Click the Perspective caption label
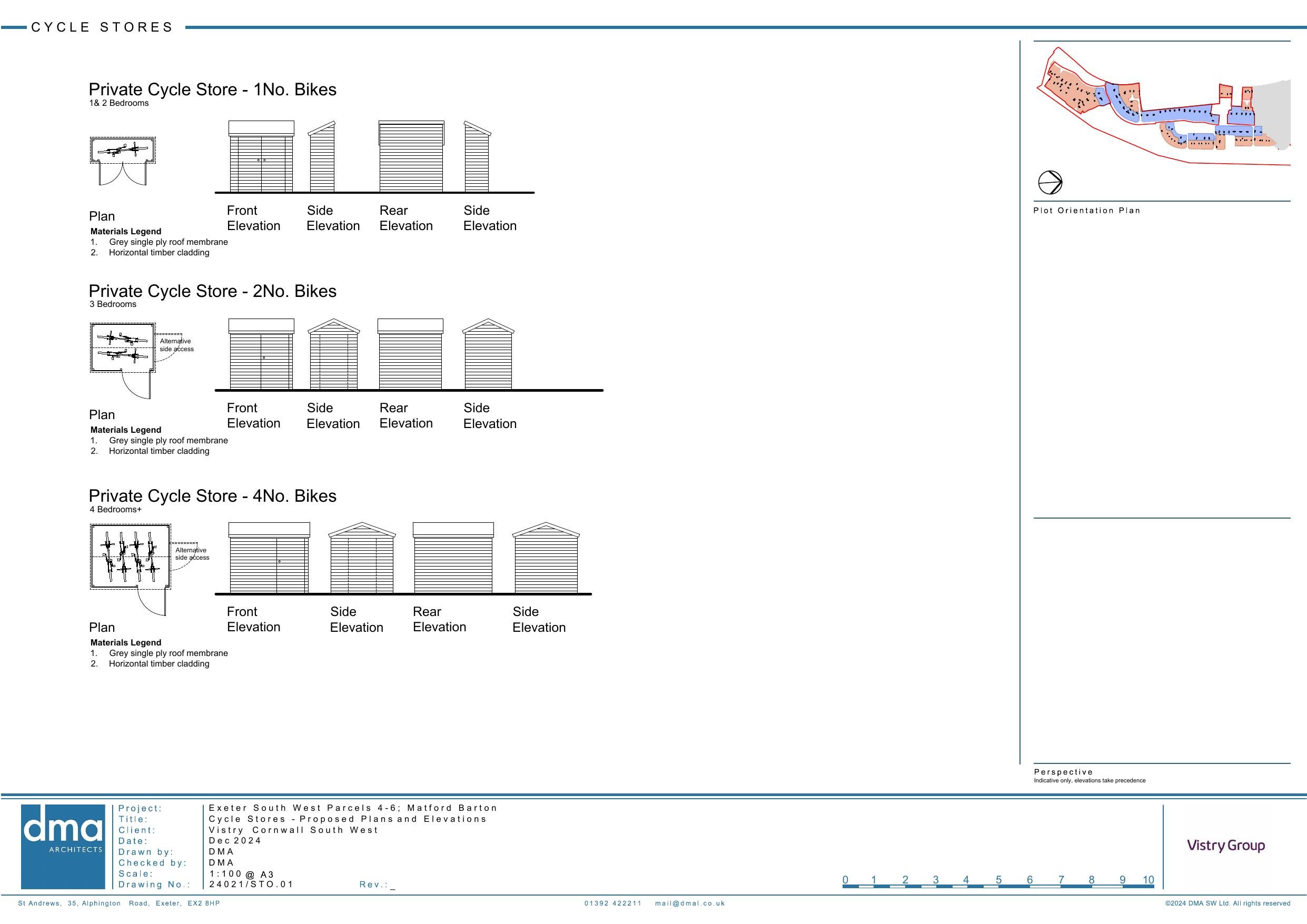 [1063, 772]
